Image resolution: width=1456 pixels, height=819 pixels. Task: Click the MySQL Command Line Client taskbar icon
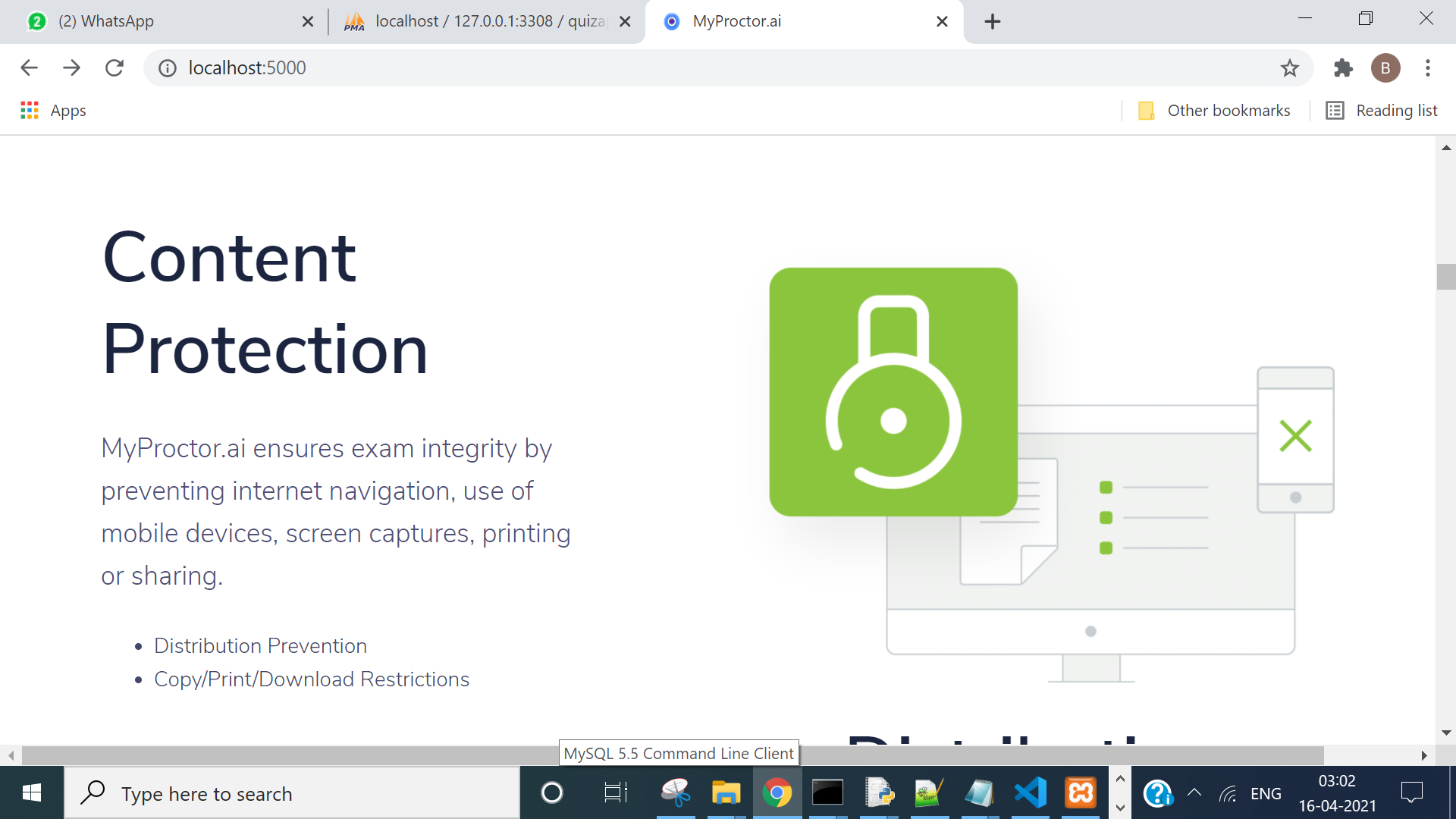coord(827,793)
